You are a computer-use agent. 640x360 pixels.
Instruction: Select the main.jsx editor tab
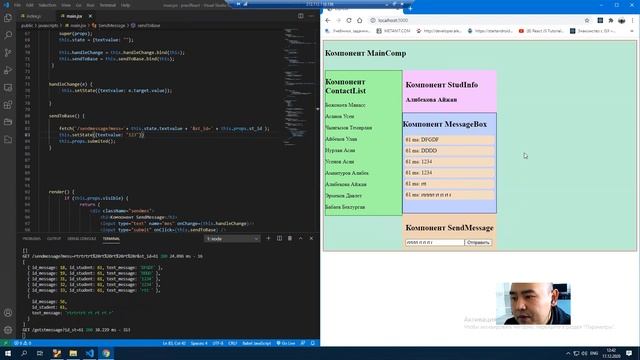point(74,16)
